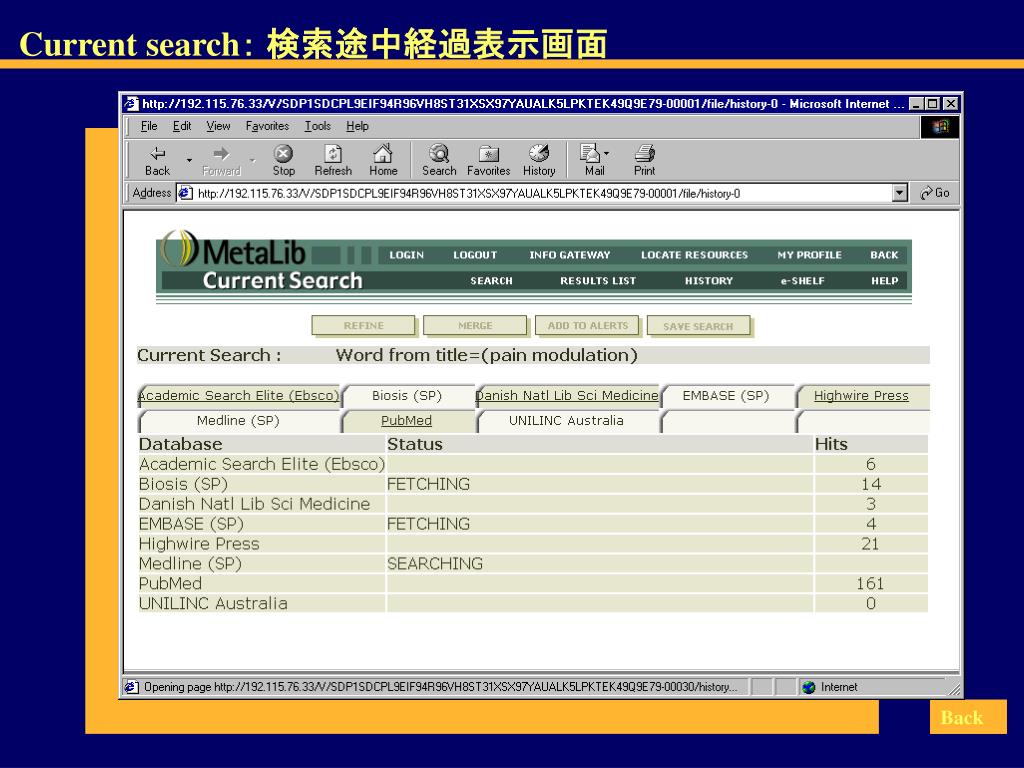The width and height of the screenshot is (1024, 768).
Task: Select the Biosis (SP) tab
Action: [407, 396]
